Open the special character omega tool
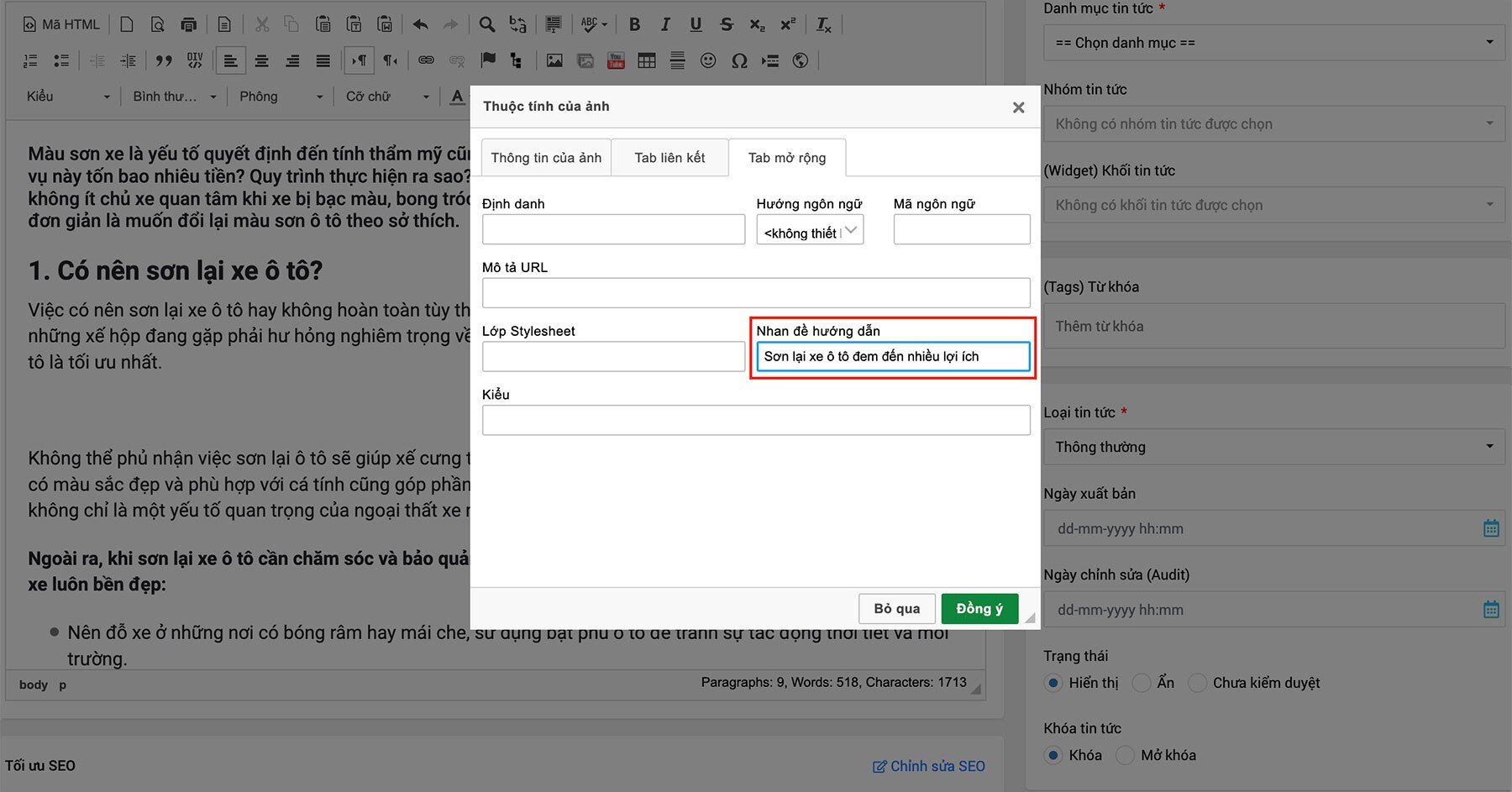The width and height of the screenshot is (1512, 792). point(739,60)
